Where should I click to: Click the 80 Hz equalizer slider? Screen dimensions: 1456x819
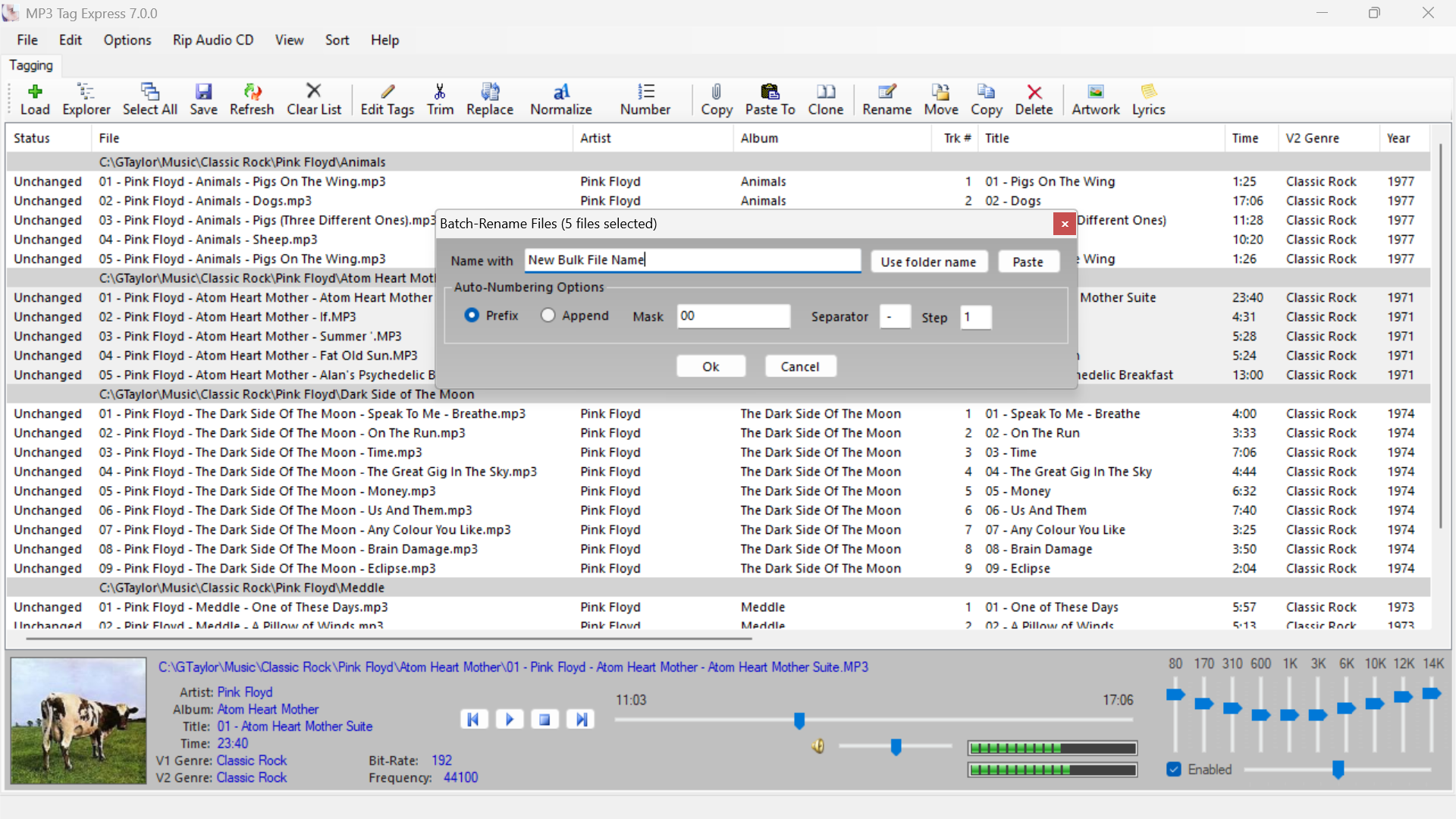1175,695
